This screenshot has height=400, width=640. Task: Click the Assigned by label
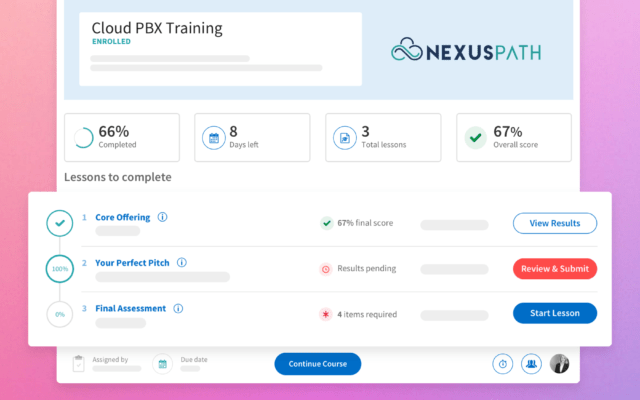point(110,360)
